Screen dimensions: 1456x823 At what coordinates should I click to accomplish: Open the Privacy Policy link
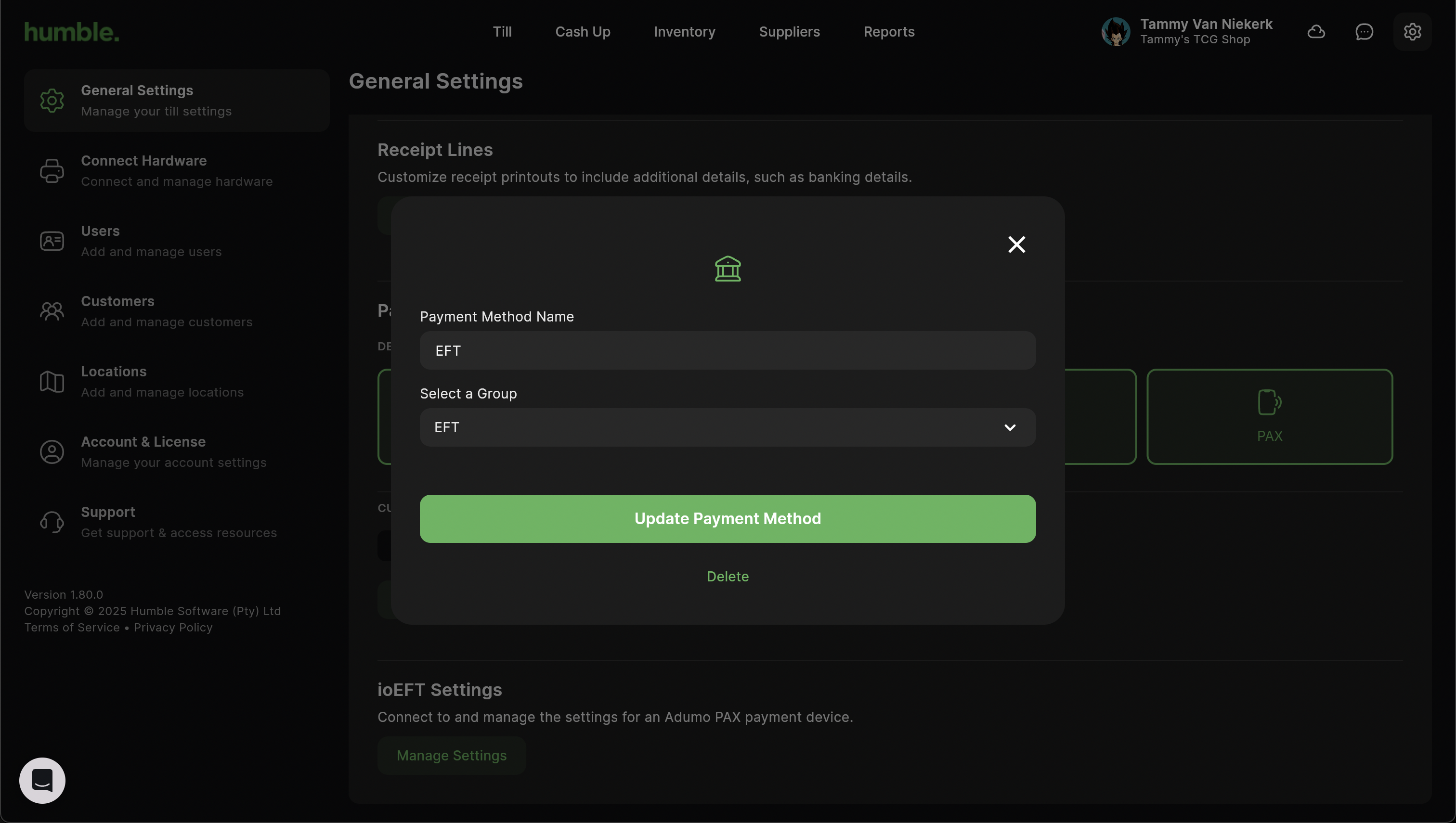coord(173,628)
